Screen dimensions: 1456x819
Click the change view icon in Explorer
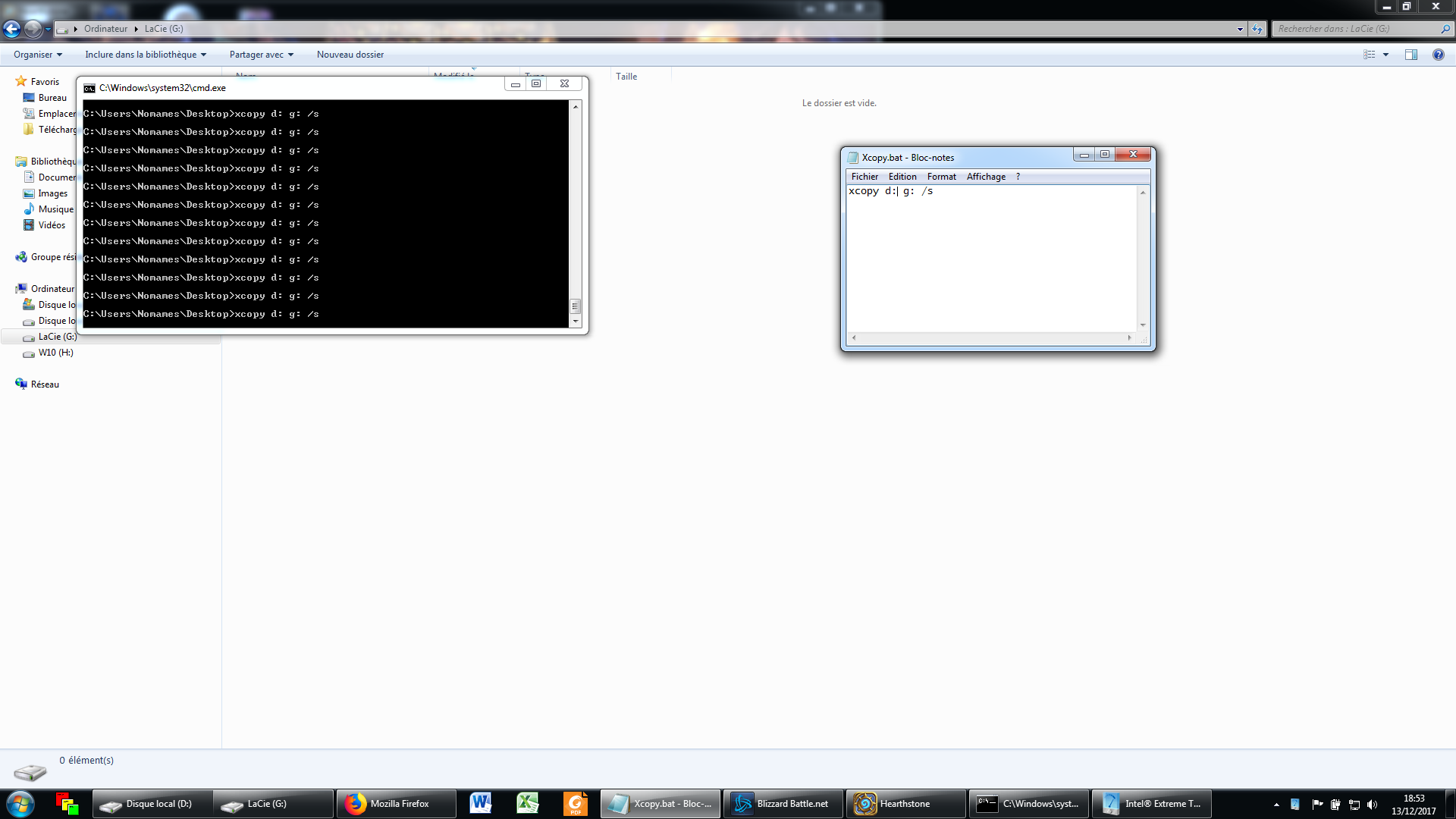coord(1370,55)
